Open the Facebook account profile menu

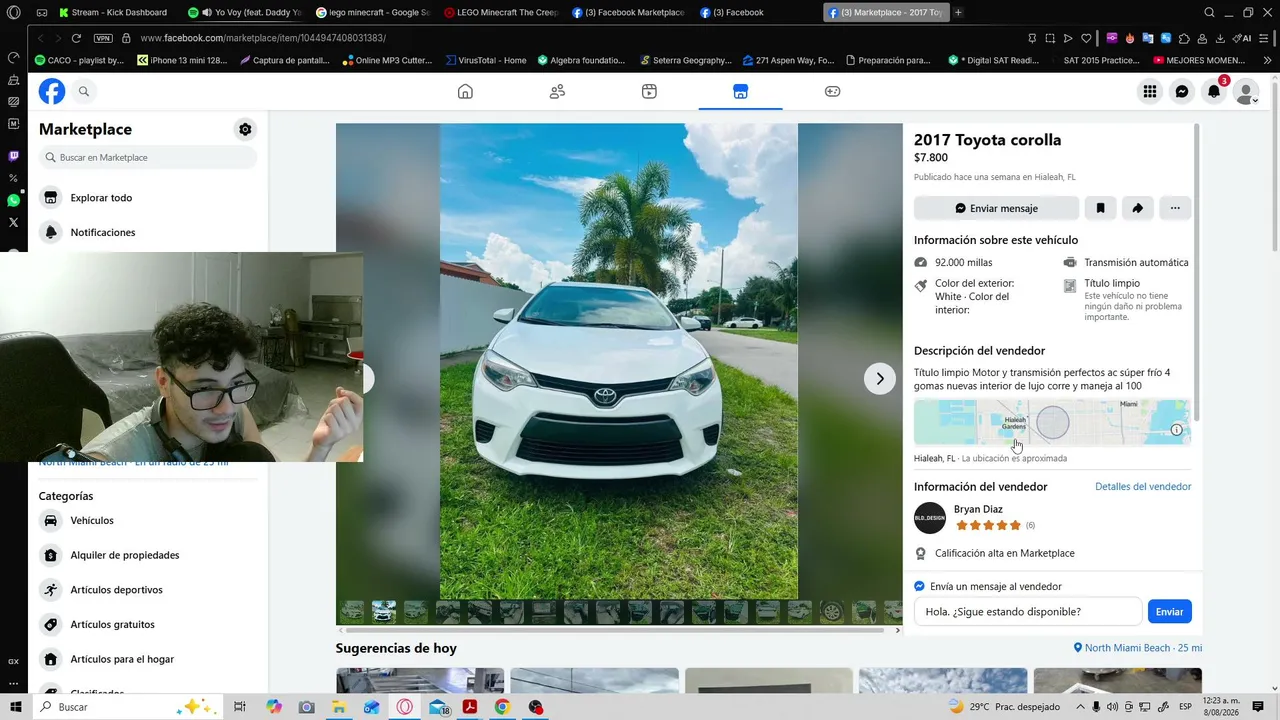[1246, 92]
